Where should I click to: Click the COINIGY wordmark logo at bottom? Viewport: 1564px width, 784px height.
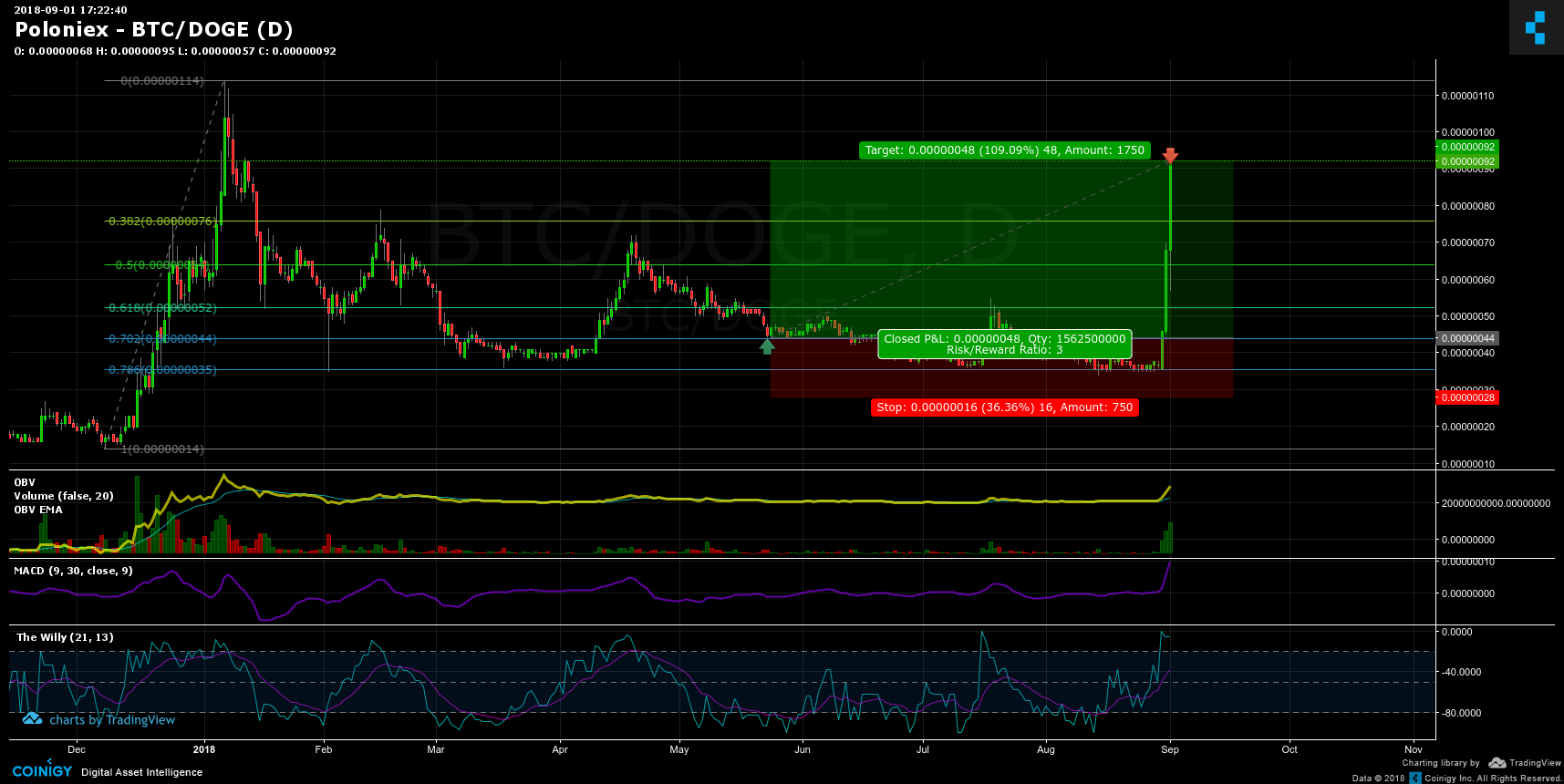[x=42, y=770]
